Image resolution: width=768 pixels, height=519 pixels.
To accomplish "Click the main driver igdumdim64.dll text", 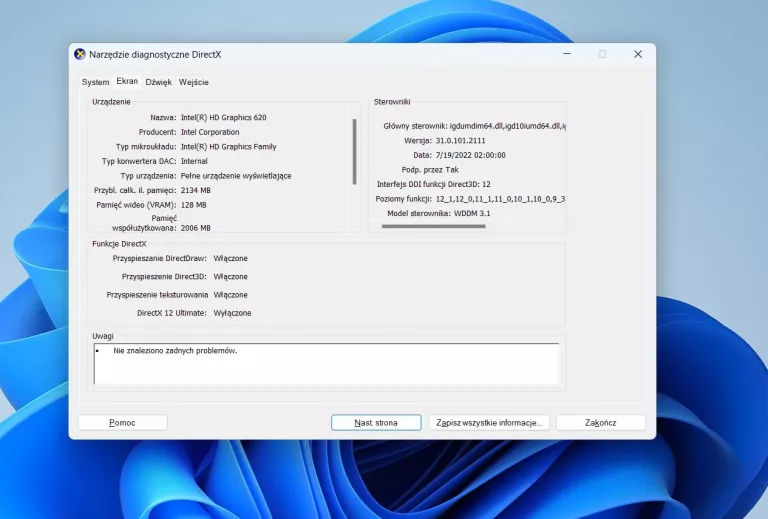I will tap(507, 126).
